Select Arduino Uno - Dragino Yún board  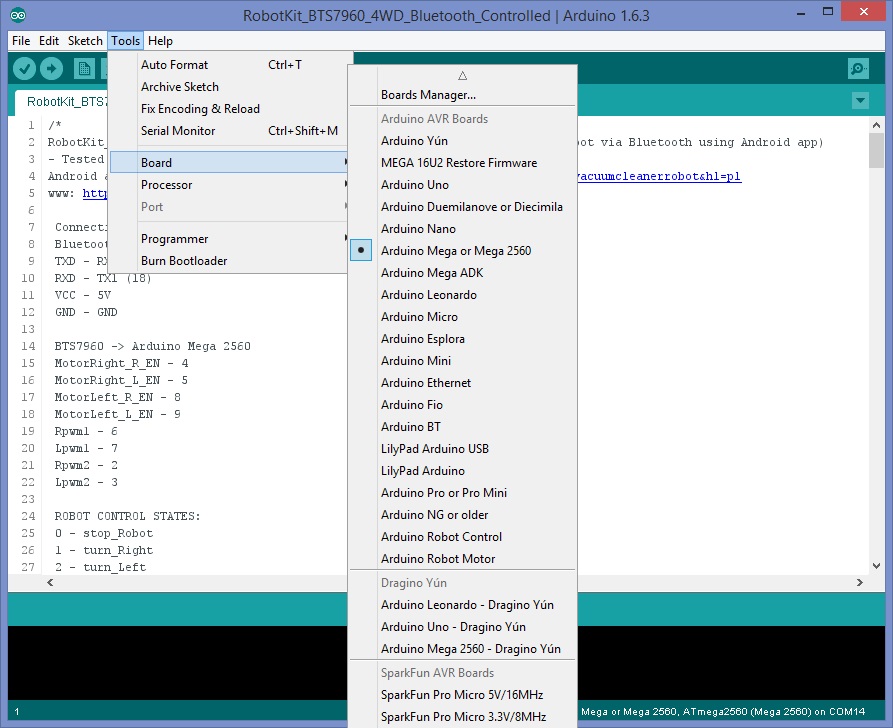click(462, 627)
